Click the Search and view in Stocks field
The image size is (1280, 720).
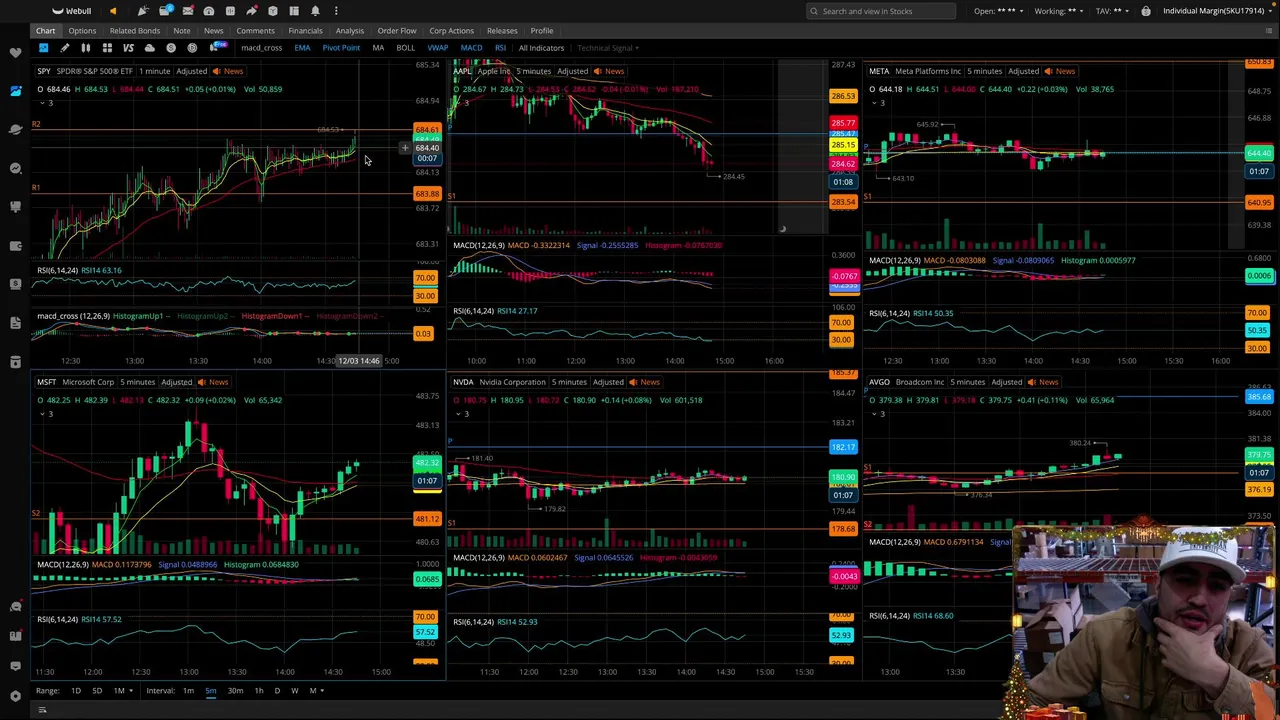coord(880,11)
